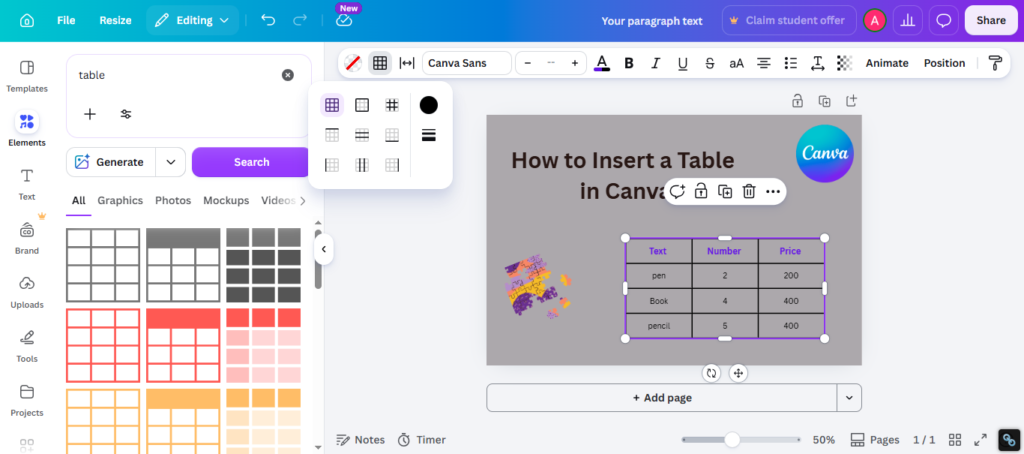Collapse the side panel arrow
This screenshot has height=454, width=1024.
(x=323, y=249)
